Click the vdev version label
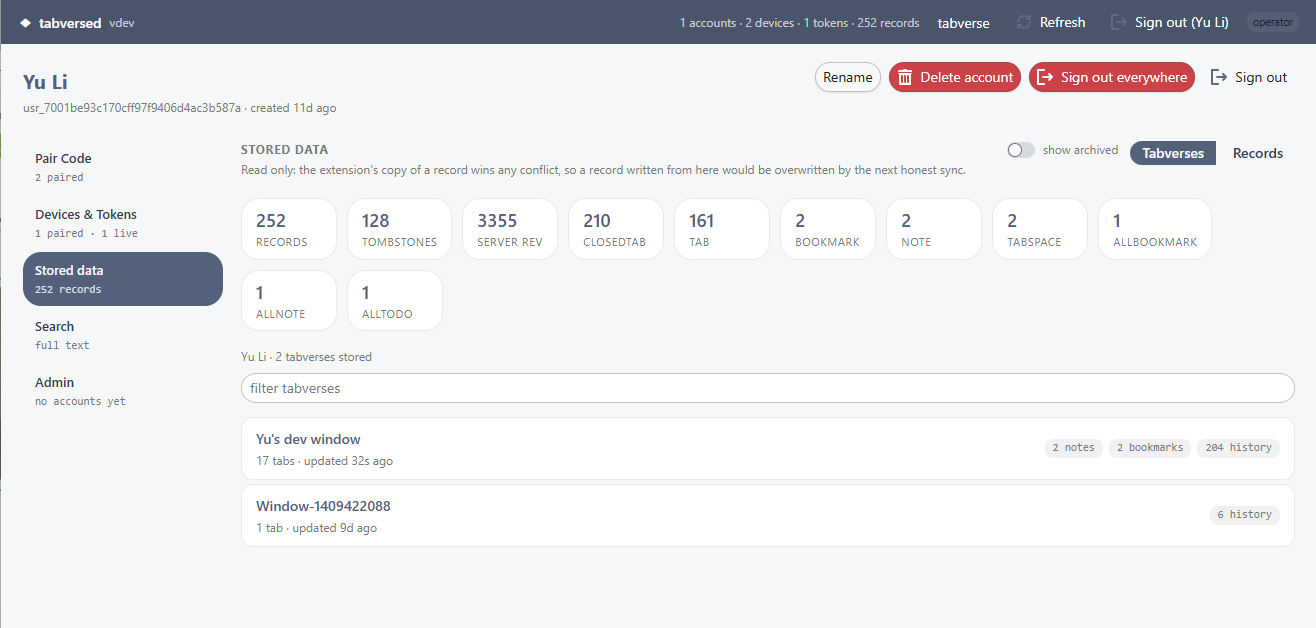Screen dimensions: 1316x628 [121, 23]
